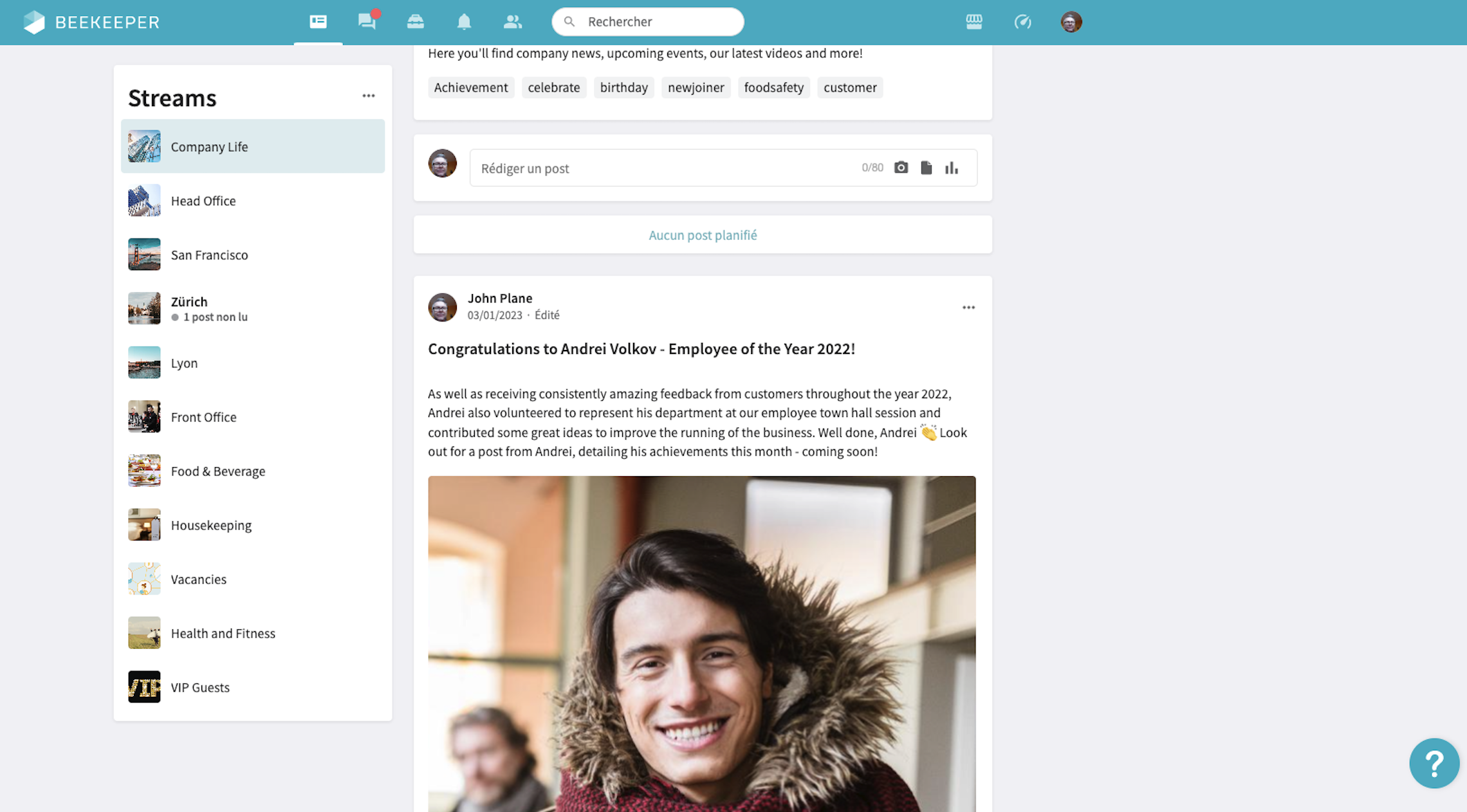The width and height of the screenshot is (1467, 812).
Task: Open the help question mark button
Action: [x=1434, y=763]
